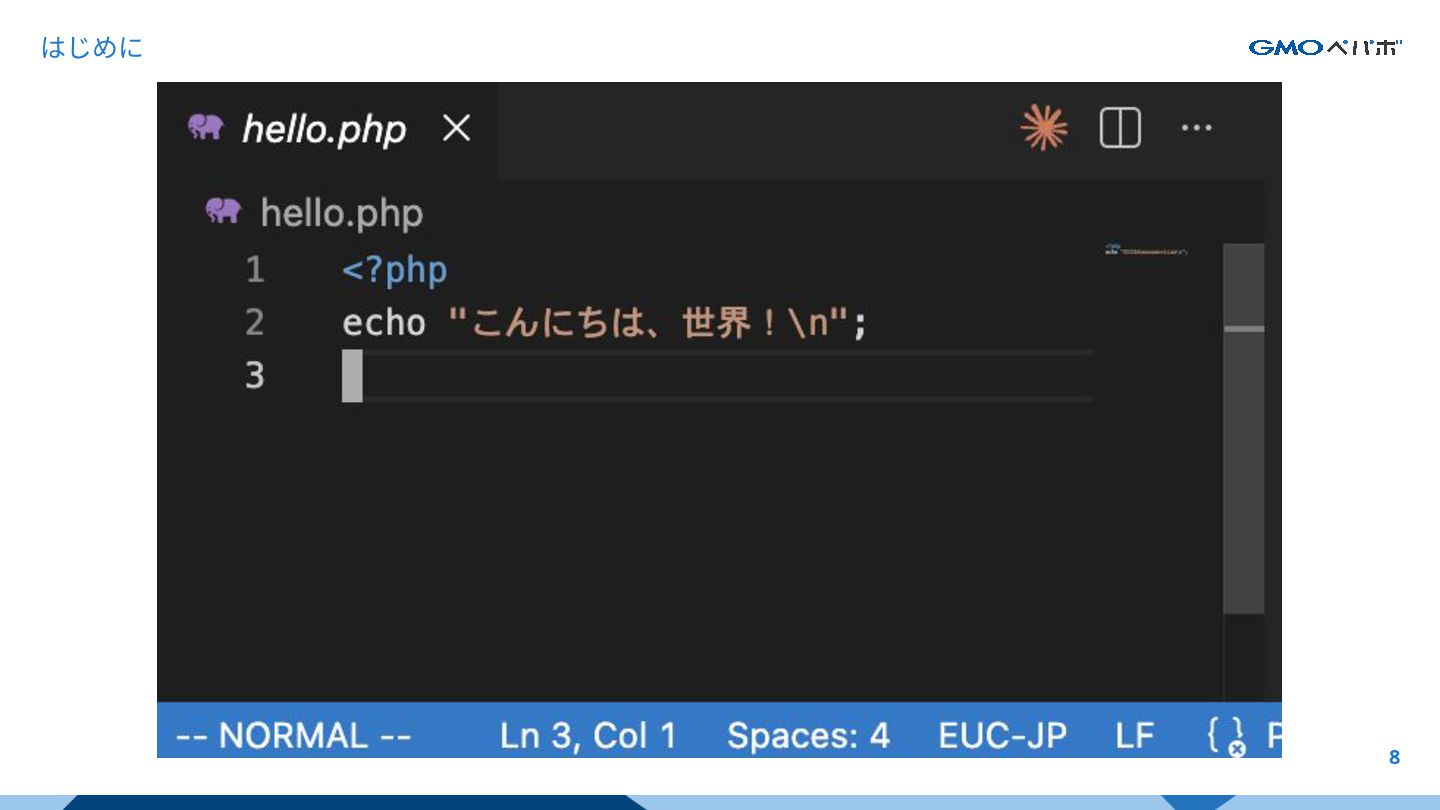1440x810 pixels.
Task: Close the hello.php editor tab
Action: pos(456,128)
